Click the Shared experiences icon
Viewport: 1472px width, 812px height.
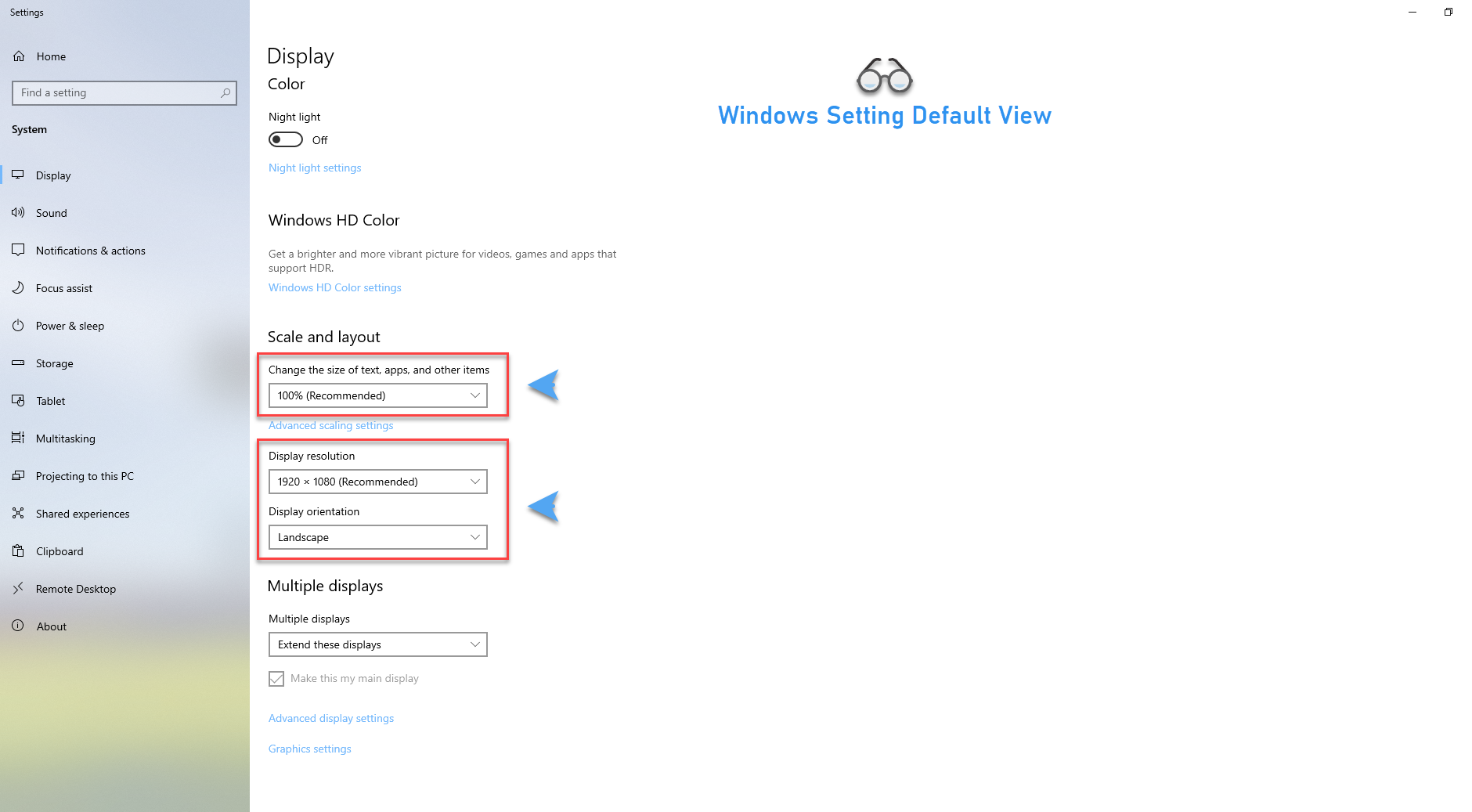[18, 513]
